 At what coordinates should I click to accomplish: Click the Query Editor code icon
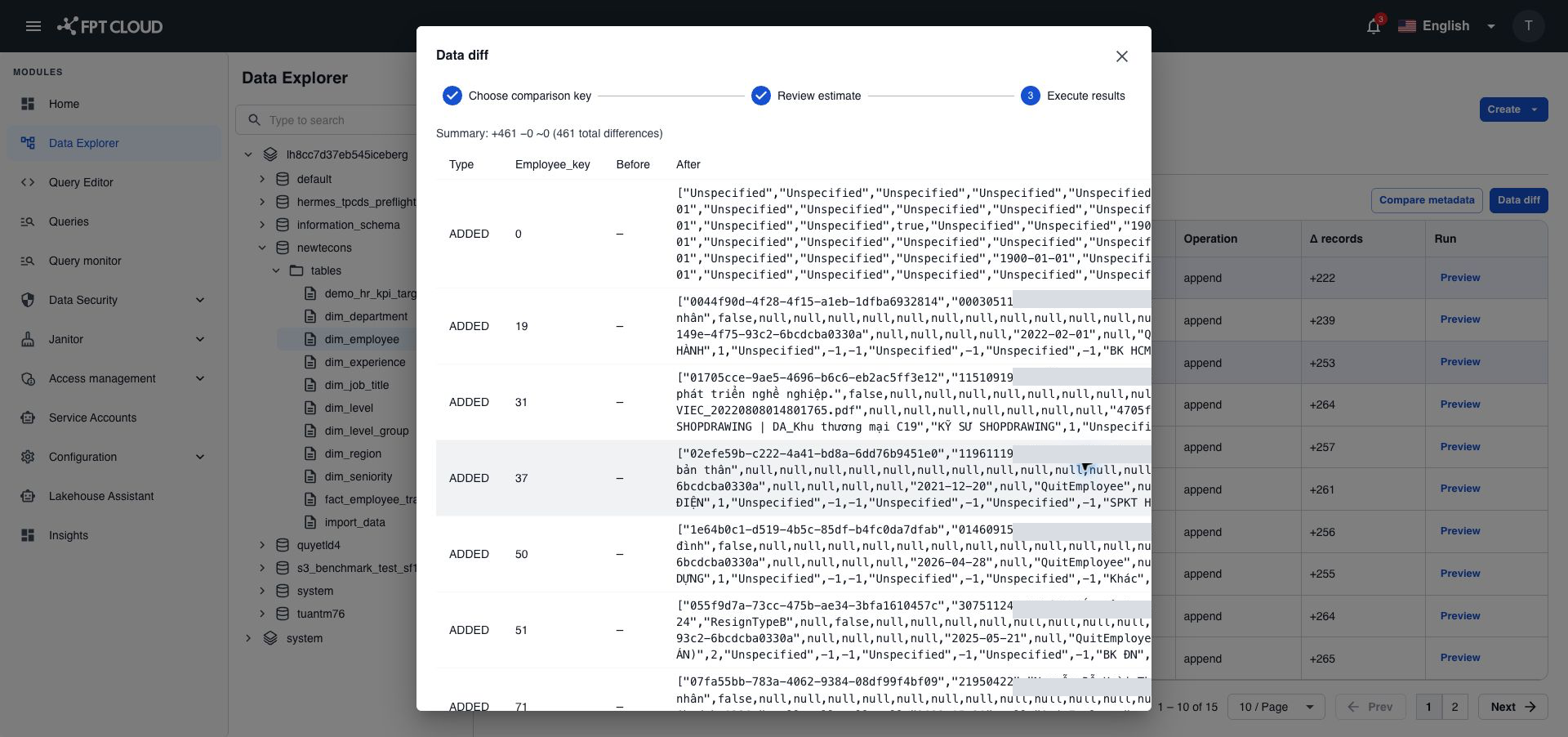click(x=28, y=182)
